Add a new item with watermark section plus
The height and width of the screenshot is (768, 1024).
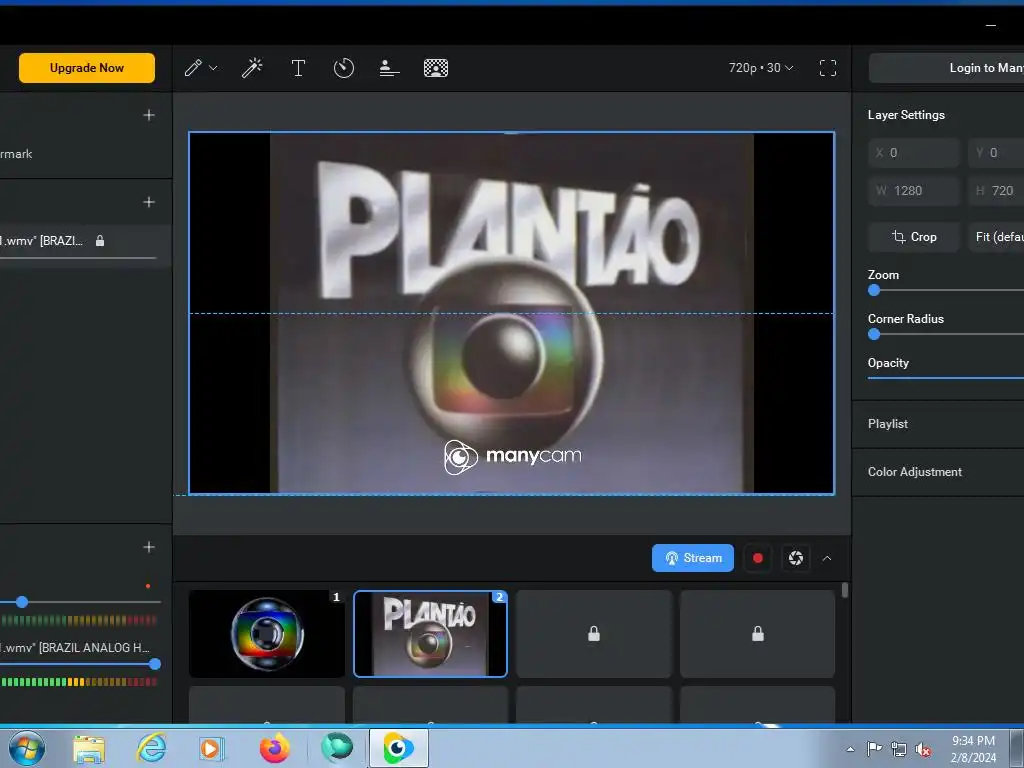click(x=149, y=115)
